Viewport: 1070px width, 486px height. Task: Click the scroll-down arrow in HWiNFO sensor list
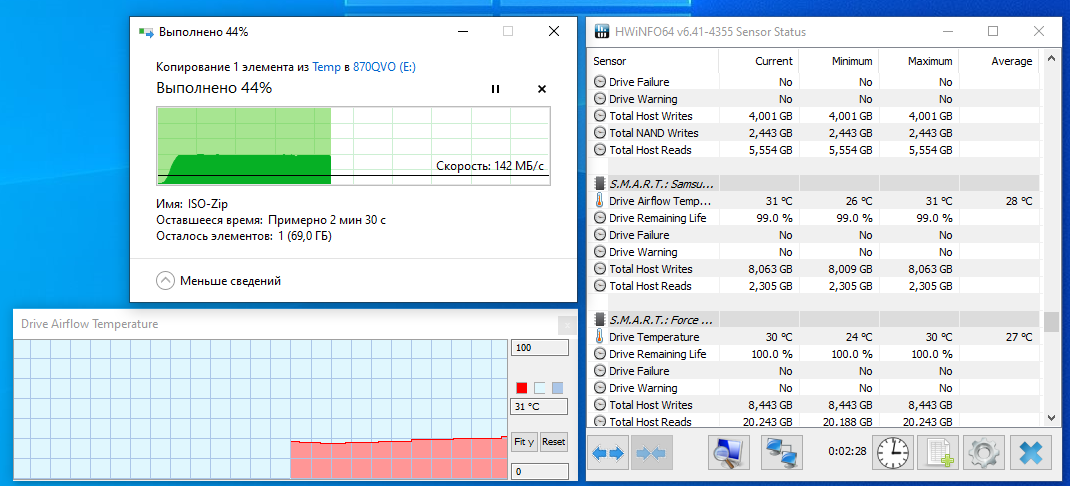coord(1050,417)
